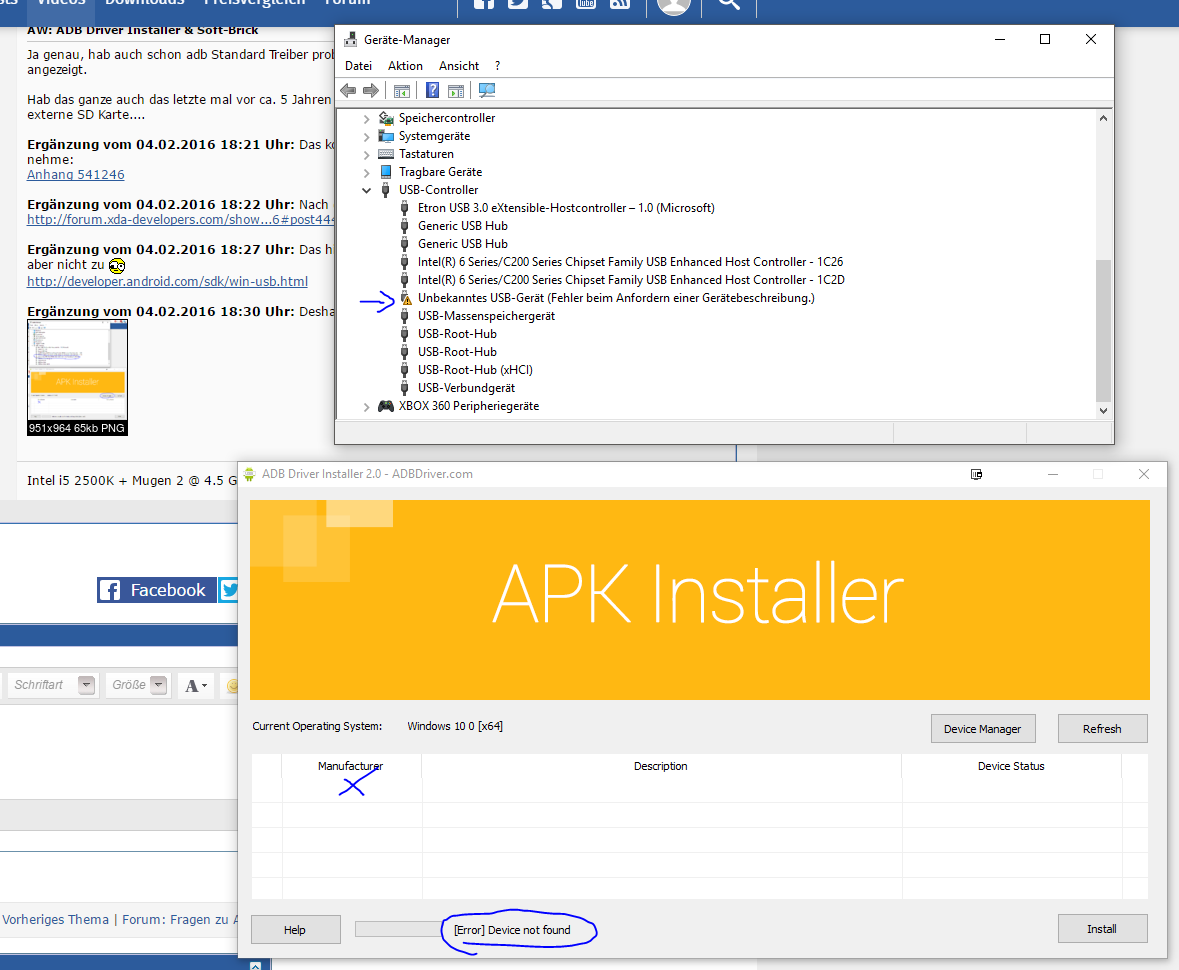1179x970 pixels.
Task: Select Intel USB Enhanced Host Controller 1C26
Action: click(630, 262)
